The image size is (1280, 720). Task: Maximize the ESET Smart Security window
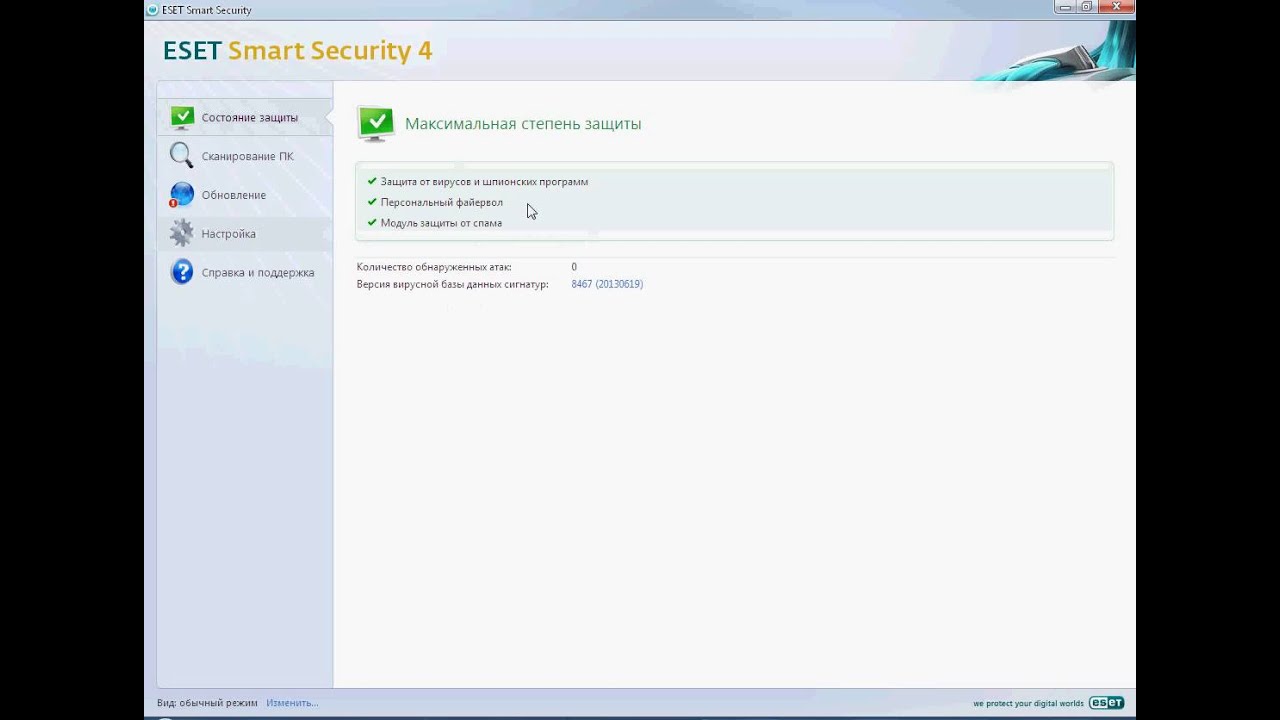(1087, 7)
